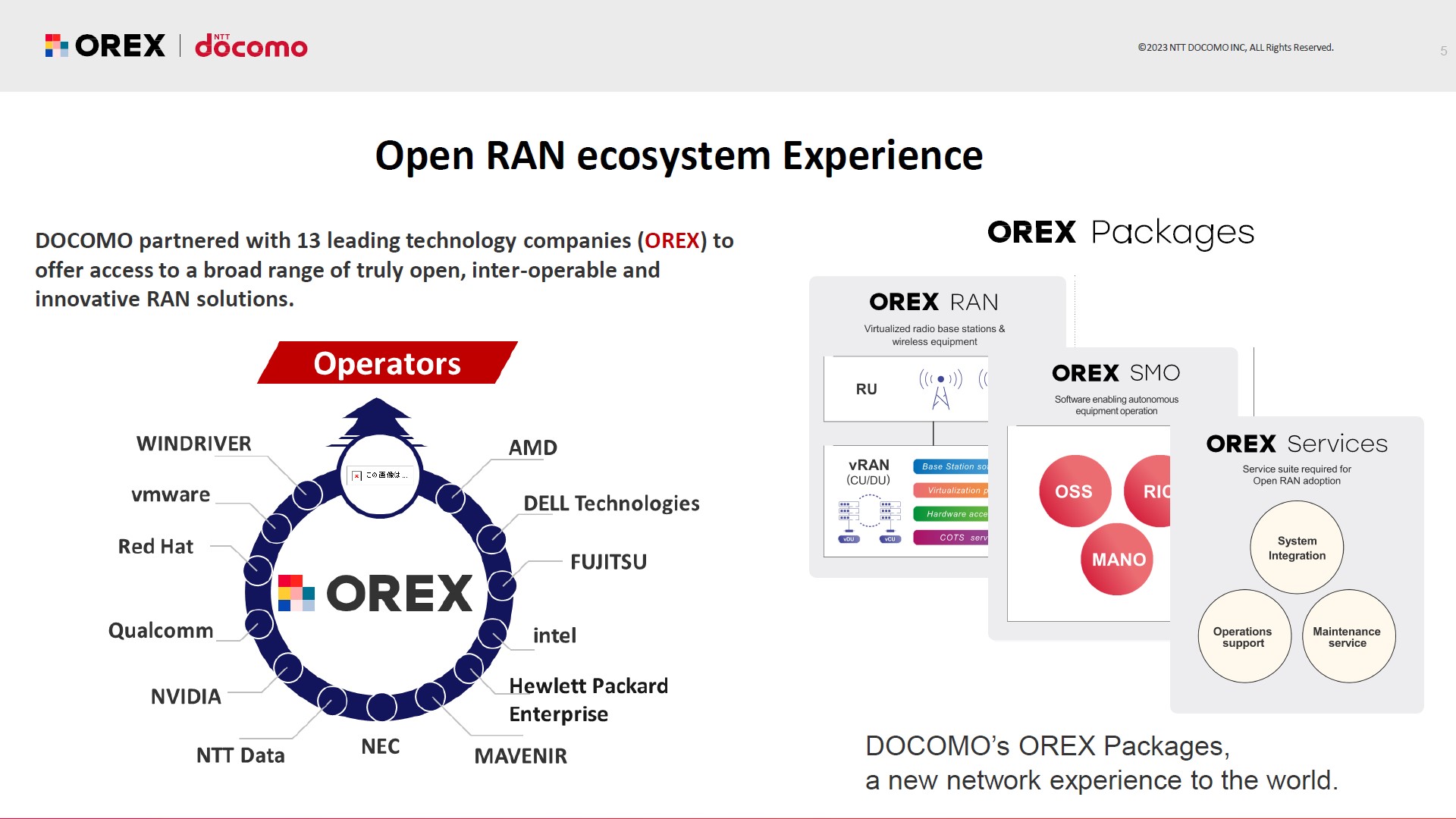This screenshot has height=819, width=1456.
Task: Click the central OREX colored-squares logo
Action: 296,593
